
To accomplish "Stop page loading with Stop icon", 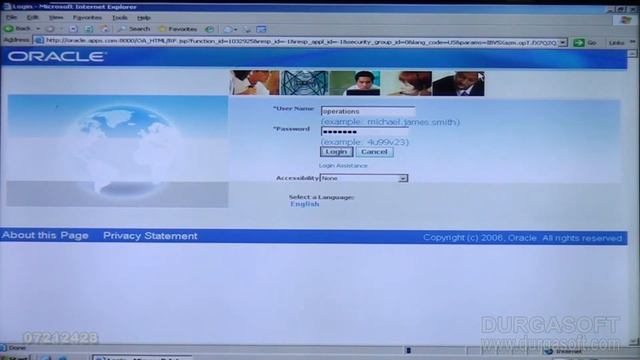I will tap(73, 29).
